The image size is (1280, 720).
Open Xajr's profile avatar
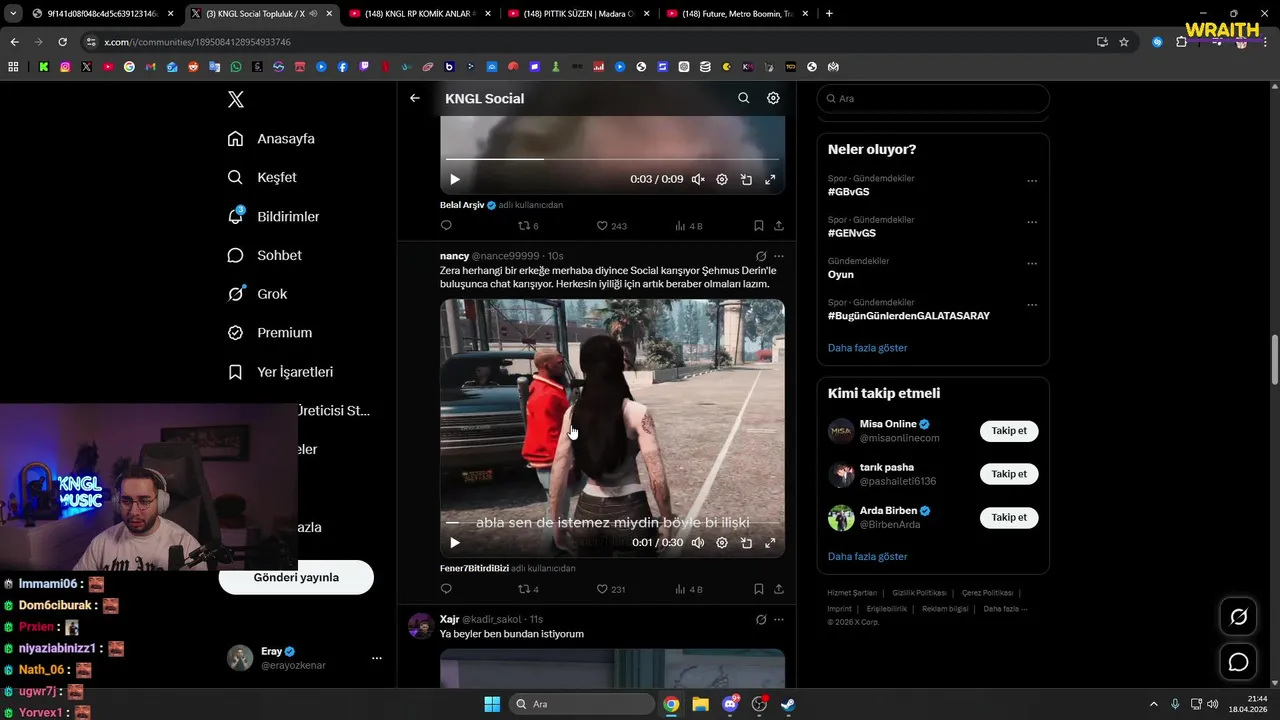(x=420, y=626)
